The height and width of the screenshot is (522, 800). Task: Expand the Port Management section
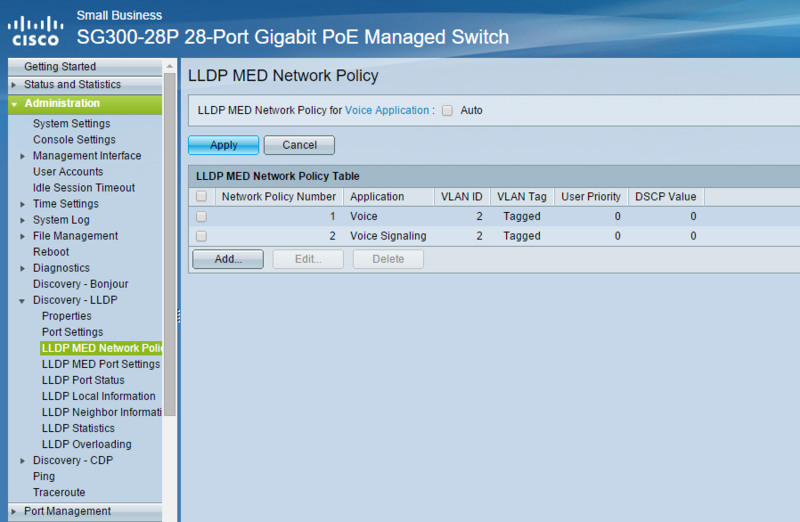pyautogui.click(x=14, y=512)
